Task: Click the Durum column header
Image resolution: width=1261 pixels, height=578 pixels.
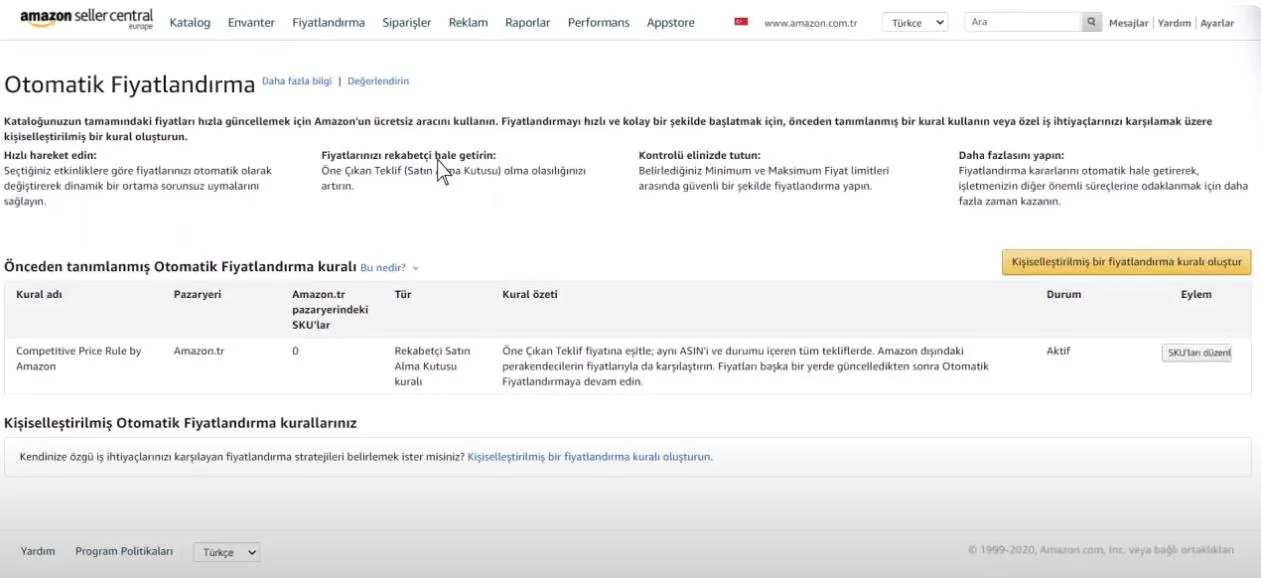Action: (x=1063, y=295)
